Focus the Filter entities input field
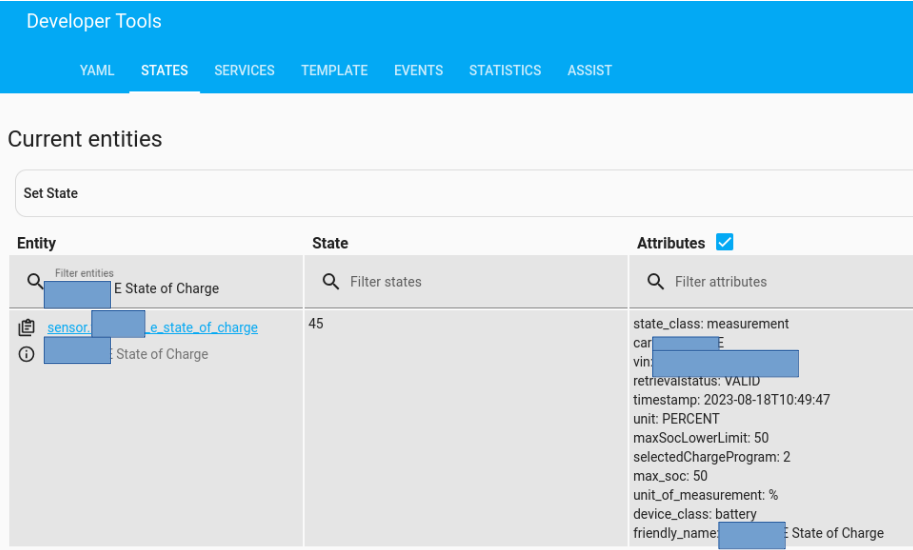This screenshot has width=913, height=550. pyautogui.click(x=170, y=288)
